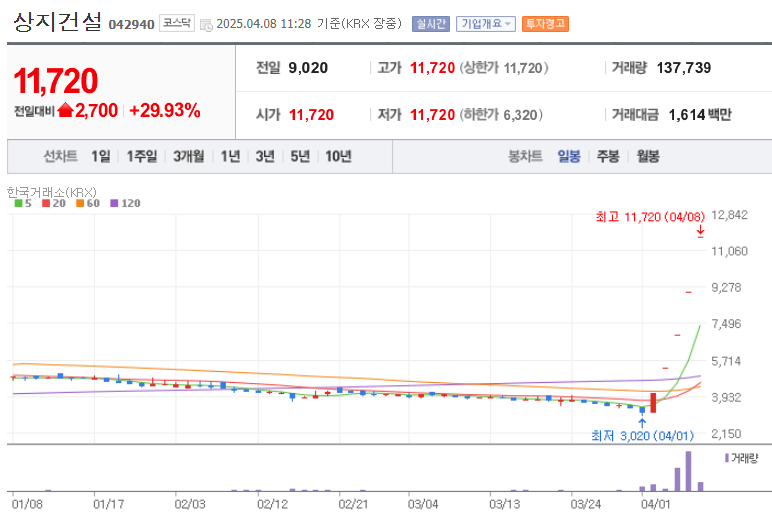Click the 봉차트 section label
772x526 pixels.
click(525, 157)
